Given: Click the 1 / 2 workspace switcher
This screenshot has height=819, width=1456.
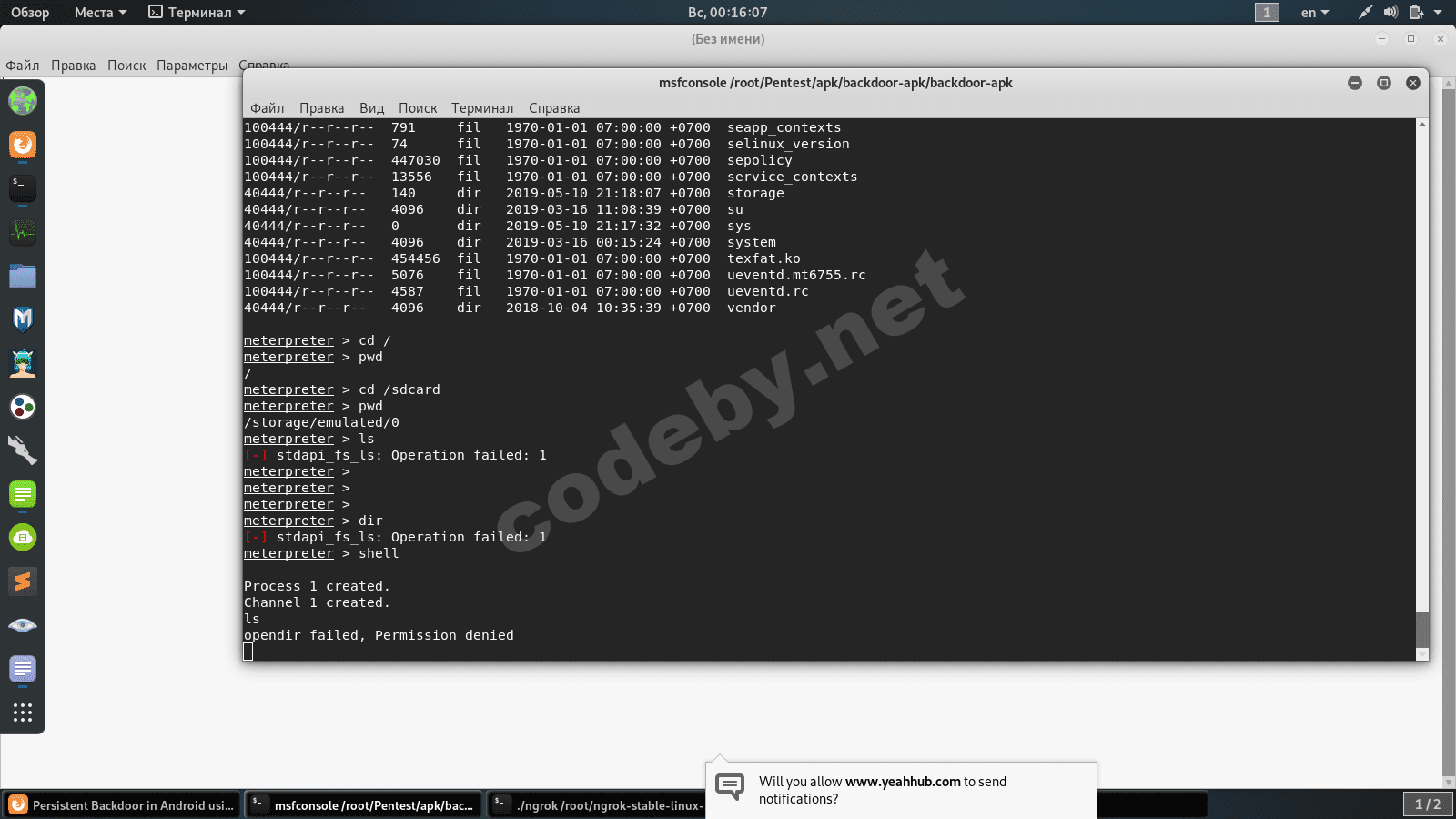Looking at the screenshot, I should [1428, 804].
